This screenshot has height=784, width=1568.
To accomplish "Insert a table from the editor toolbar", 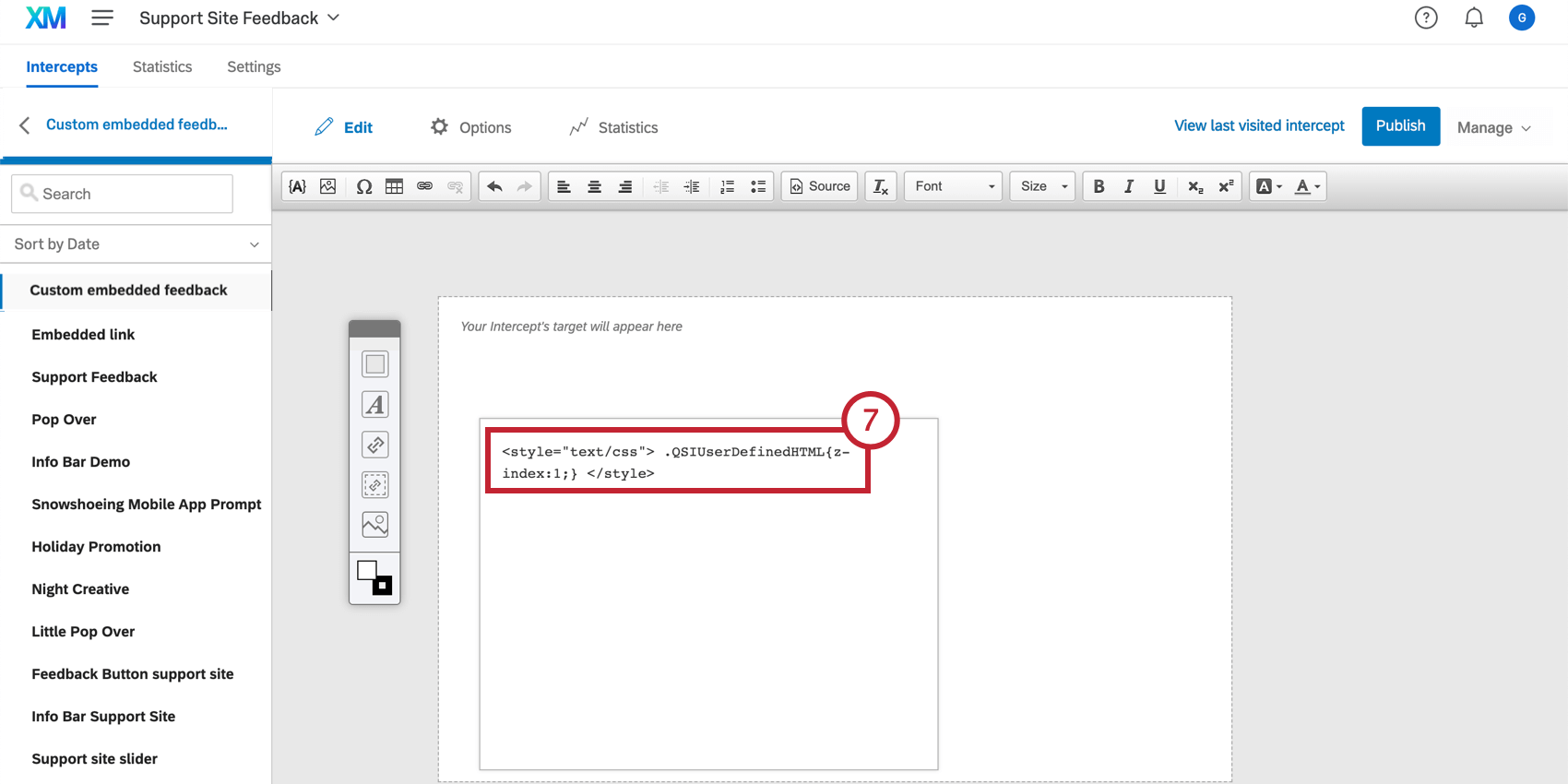I will tap(394, 186).
